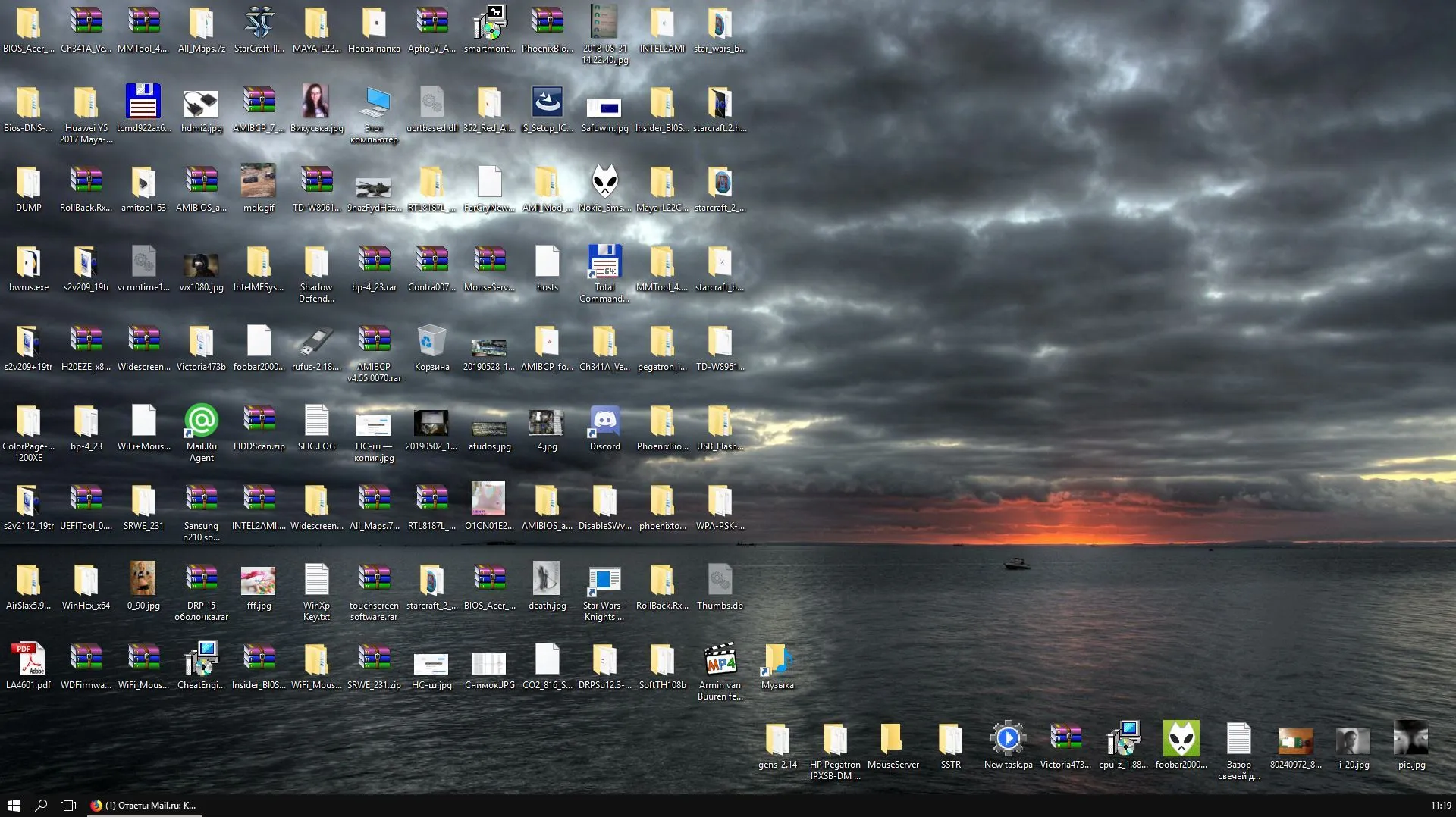The image size is (1456, 817).
Task: Click the taskbar clock showing 11:19
Action: [x=1441, y=806]
